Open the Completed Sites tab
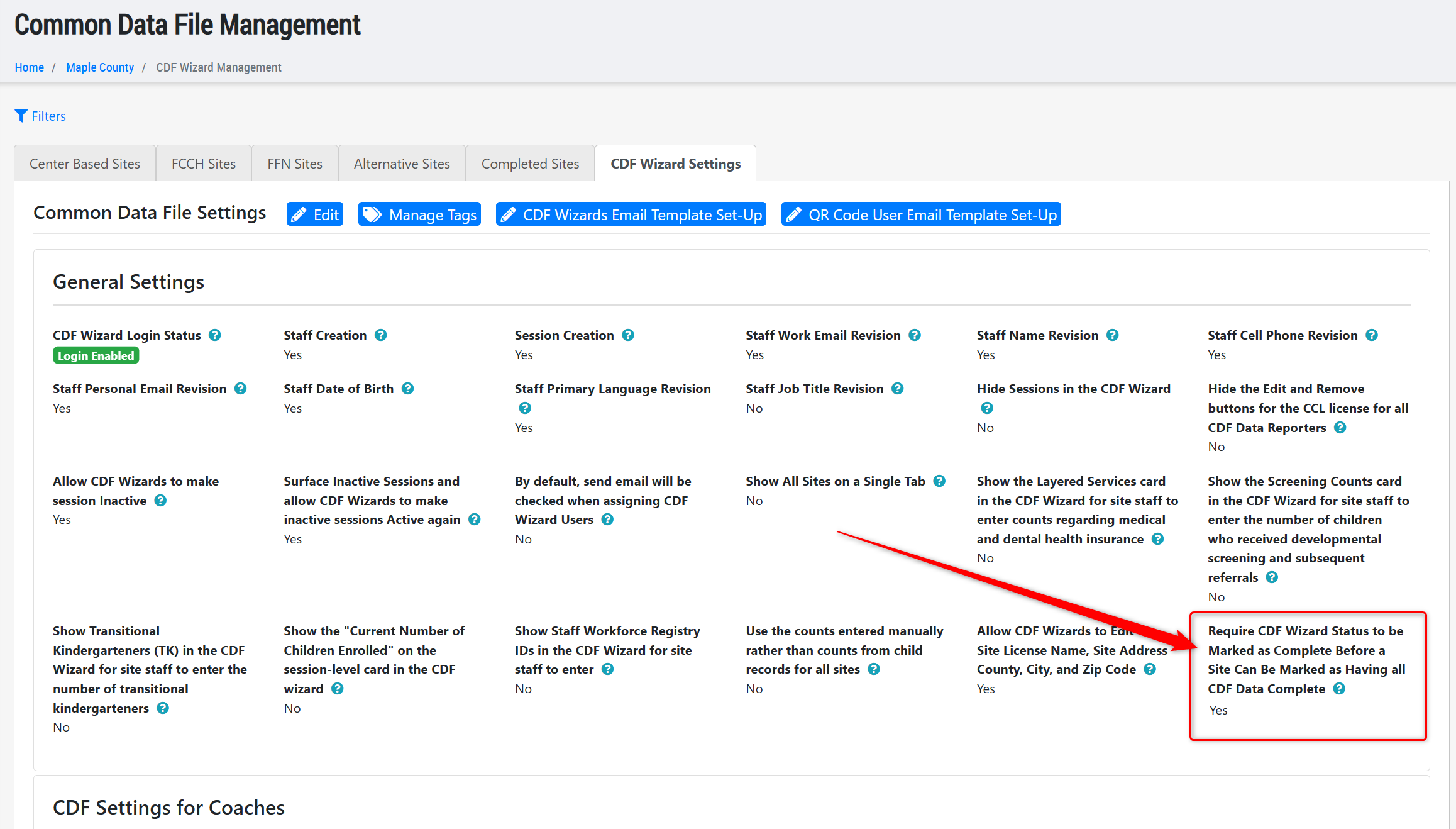This screenshot has width=1456, height=829. [530, 164]
